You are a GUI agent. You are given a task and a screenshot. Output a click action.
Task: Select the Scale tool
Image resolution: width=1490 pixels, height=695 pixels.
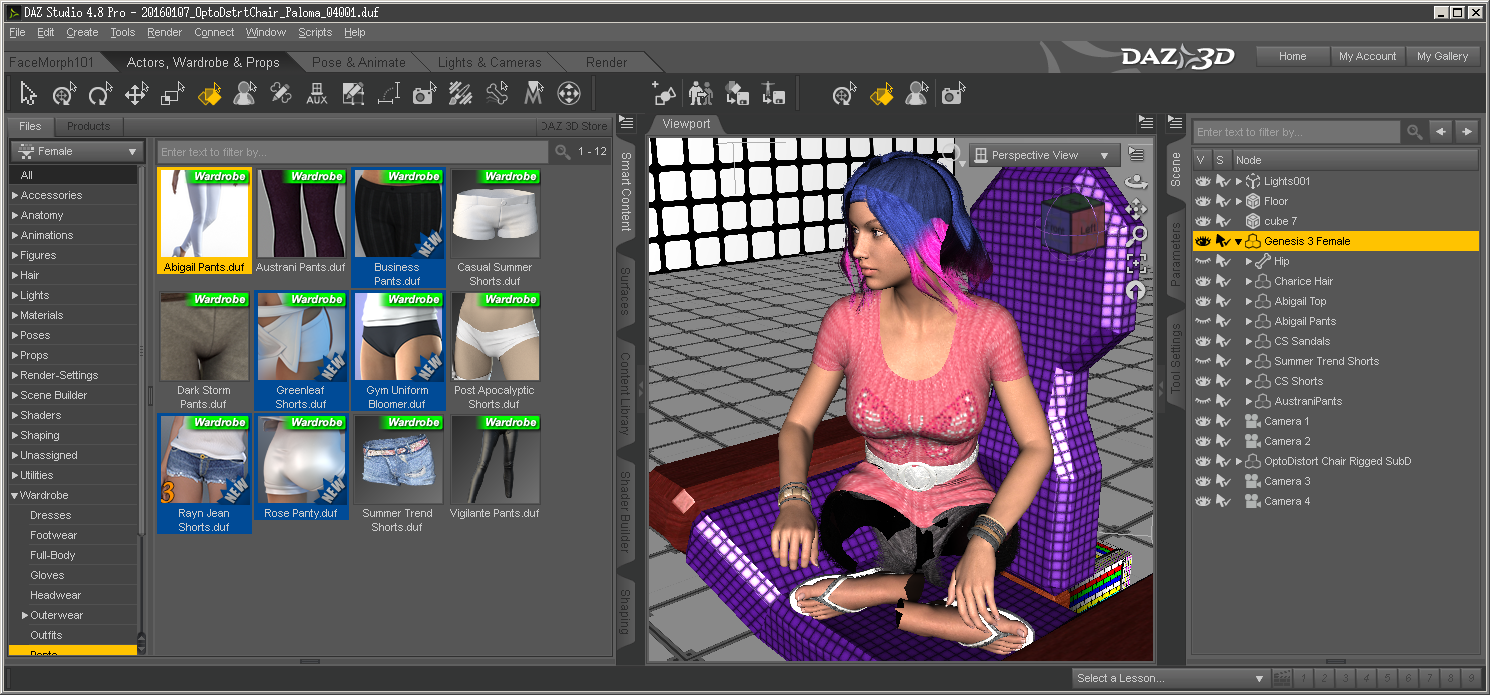point(172,94)
